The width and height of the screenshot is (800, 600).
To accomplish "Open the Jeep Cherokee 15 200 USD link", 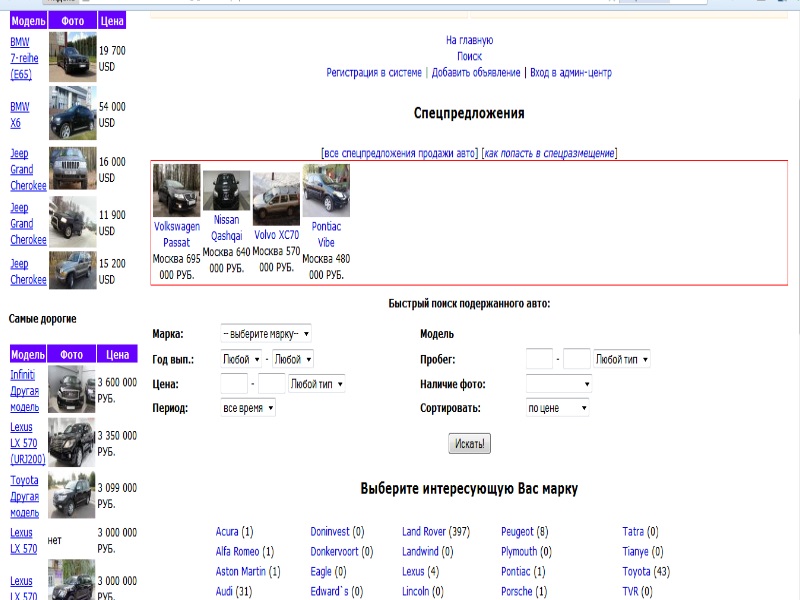I will pyautogui.click(x=28, y=272).
